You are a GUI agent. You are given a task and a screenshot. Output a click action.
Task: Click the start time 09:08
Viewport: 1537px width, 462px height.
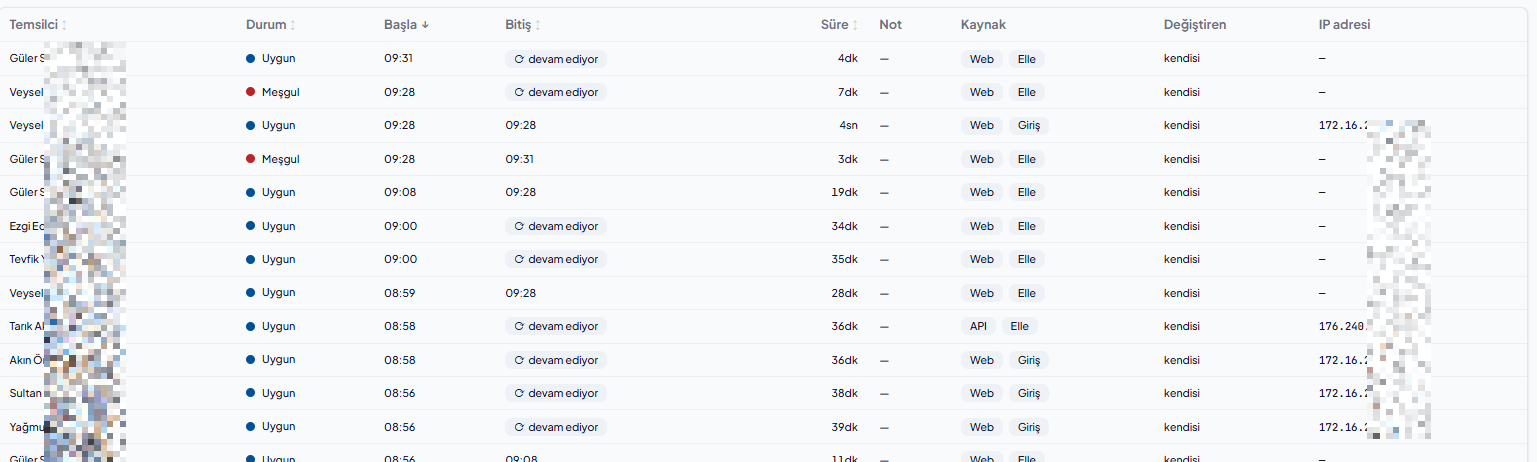[x=400, y=192]
